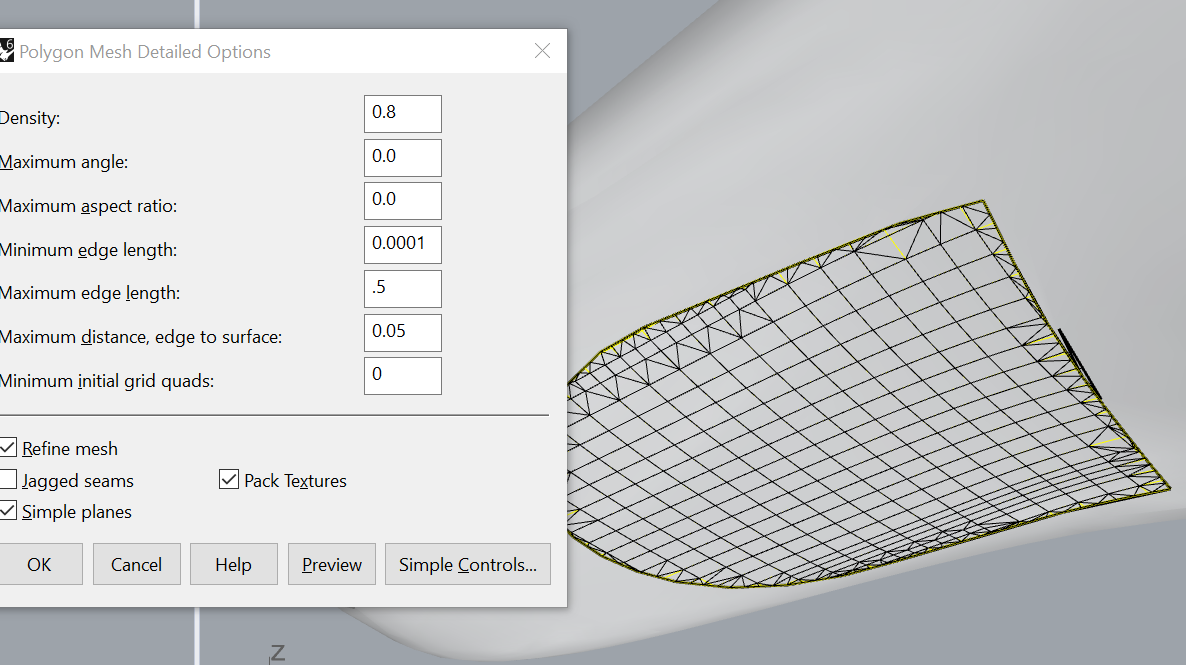
Task: Click OK to apply the mesh settings
Action: (x=41, y=563)
